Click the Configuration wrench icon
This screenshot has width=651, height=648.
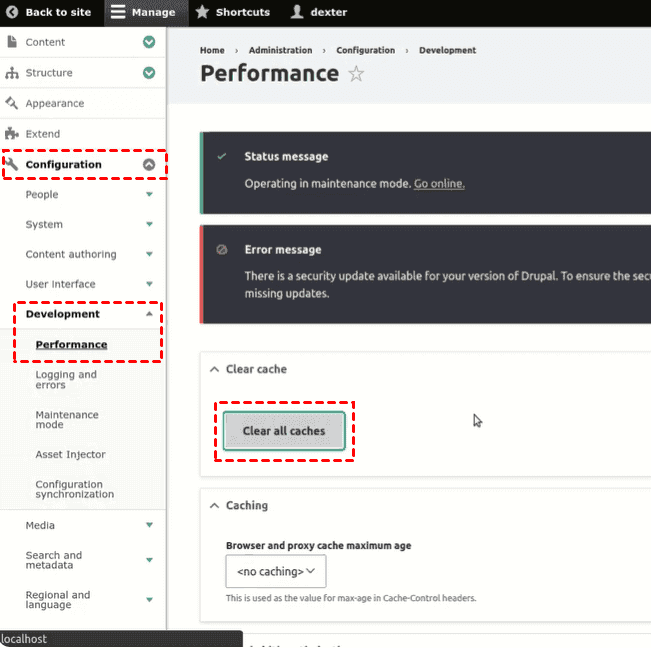[x=12, y=164]
